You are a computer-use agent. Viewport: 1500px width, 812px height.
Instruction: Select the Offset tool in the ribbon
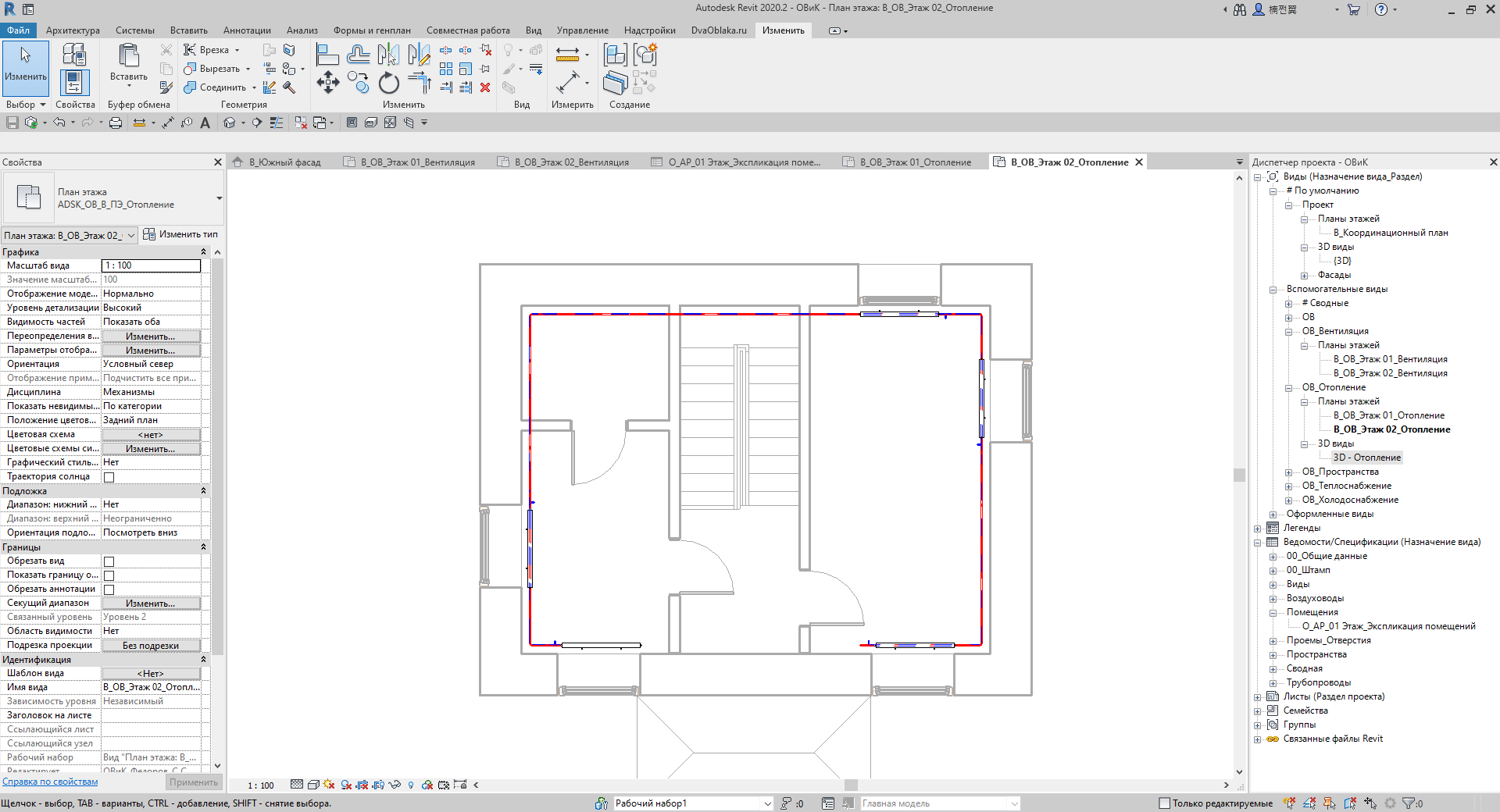click(x=359, y=54)
